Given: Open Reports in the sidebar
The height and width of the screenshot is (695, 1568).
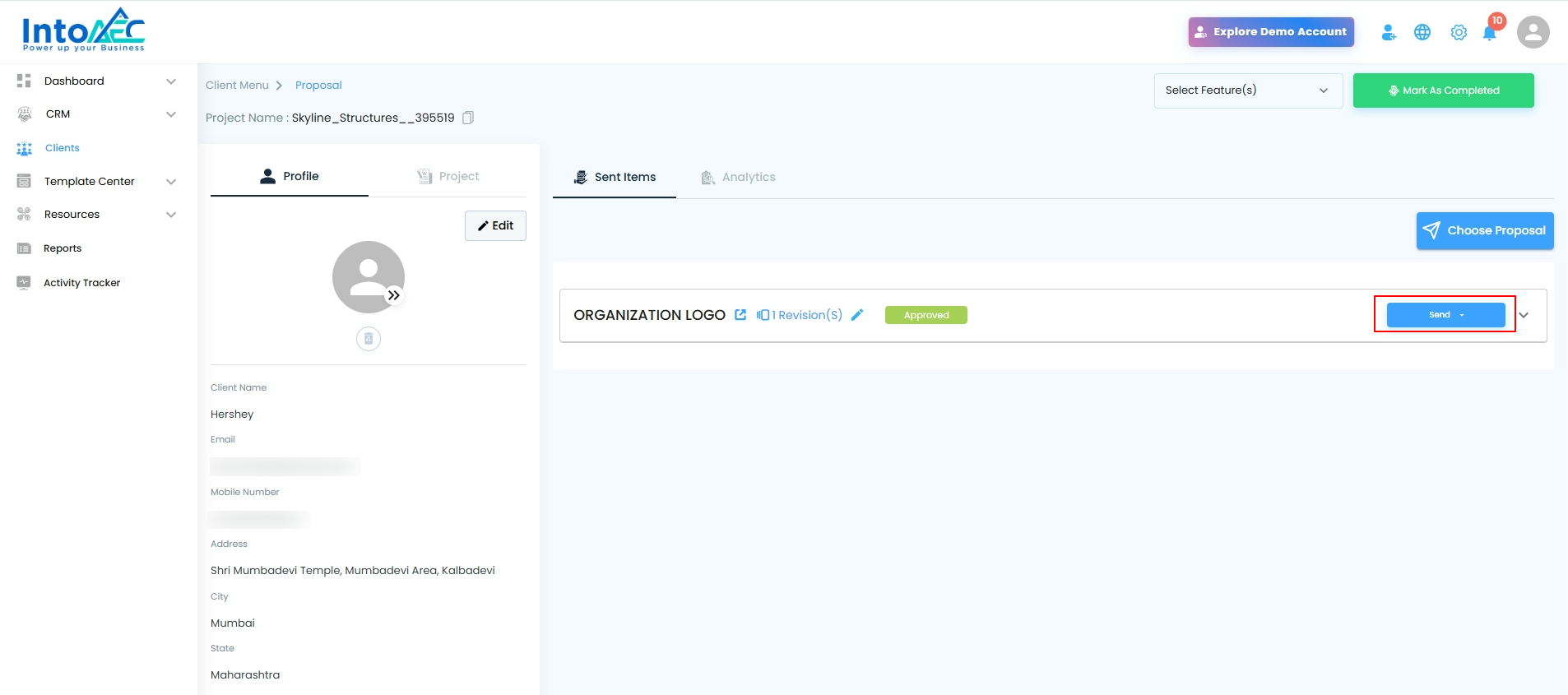Looking at the screenshot, I should (63, 248).
